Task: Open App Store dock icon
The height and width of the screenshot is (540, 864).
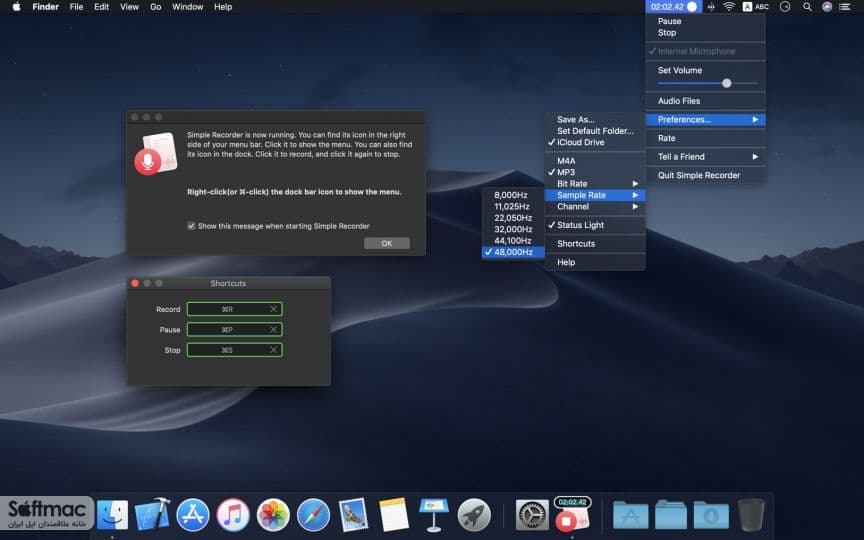Action: (x=192, y=515)
